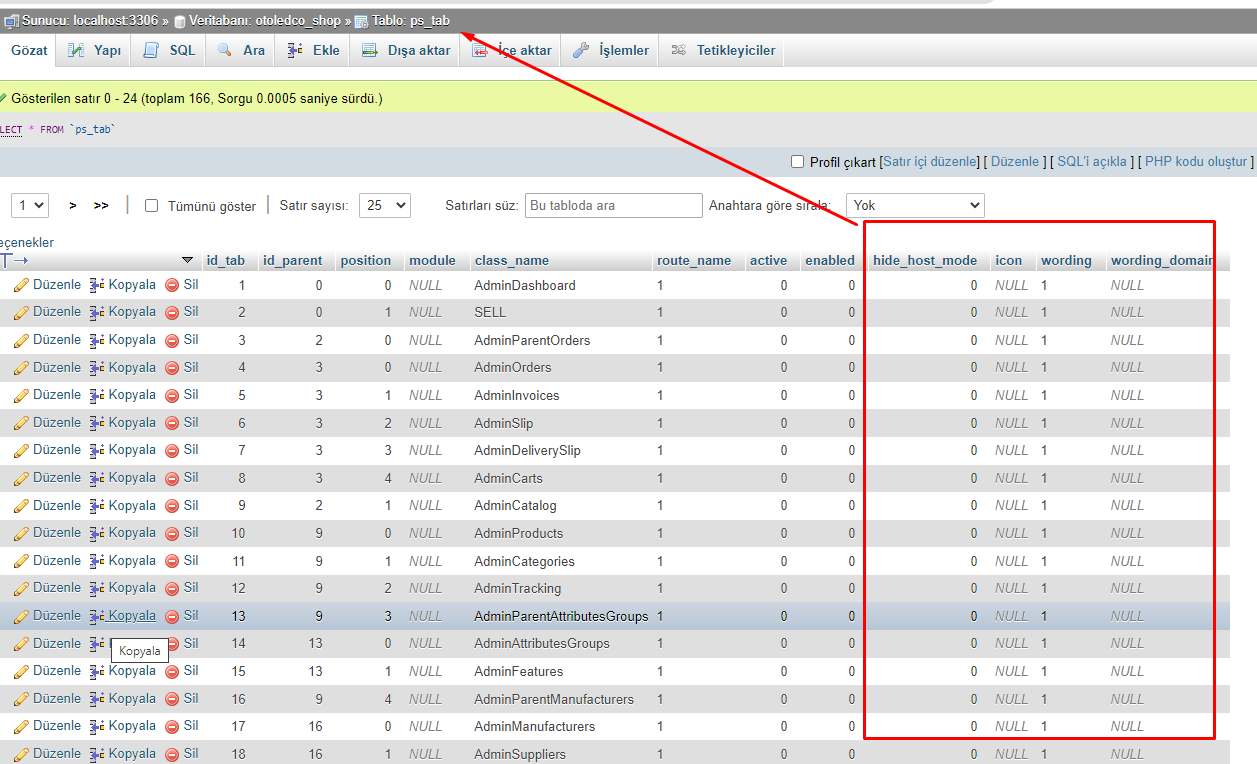
Task: Sort by the module column header
Action: tap(432, 260)
